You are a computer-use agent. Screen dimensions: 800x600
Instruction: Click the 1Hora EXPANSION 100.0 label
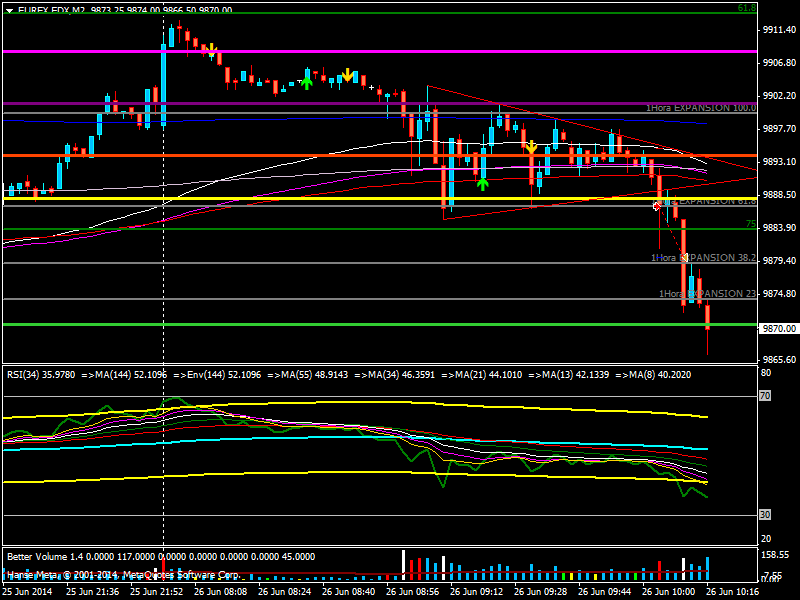[700, 107]
